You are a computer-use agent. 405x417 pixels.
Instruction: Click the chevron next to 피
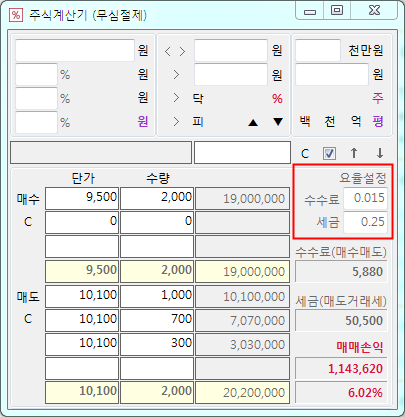click(x=176, y=122)
